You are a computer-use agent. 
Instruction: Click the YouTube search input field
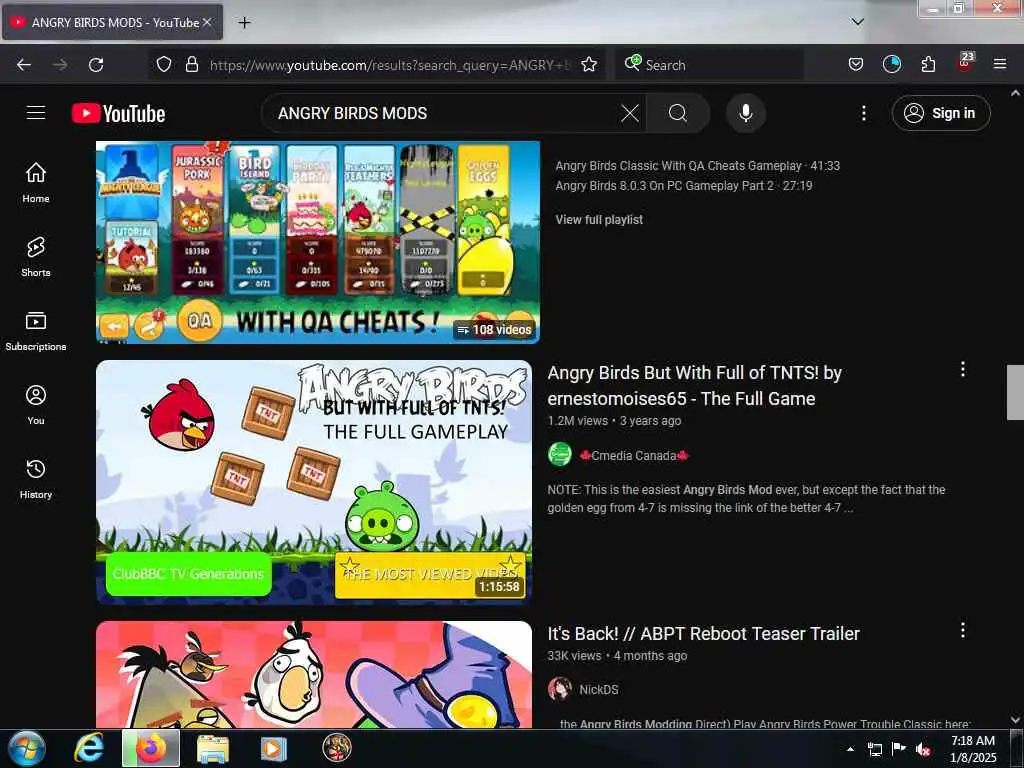[x=444, y=113]
